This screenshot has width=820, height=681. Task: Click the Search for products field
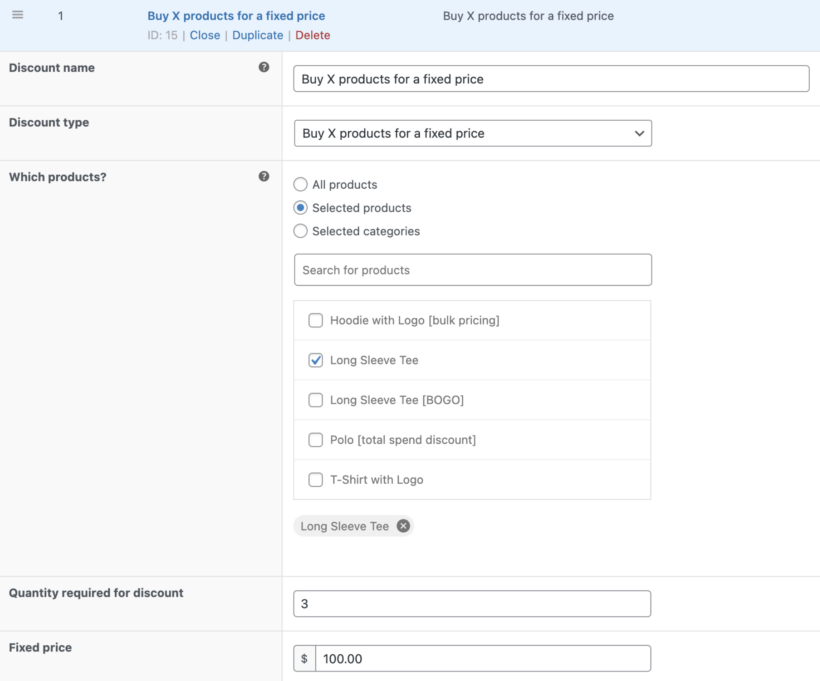472,269
